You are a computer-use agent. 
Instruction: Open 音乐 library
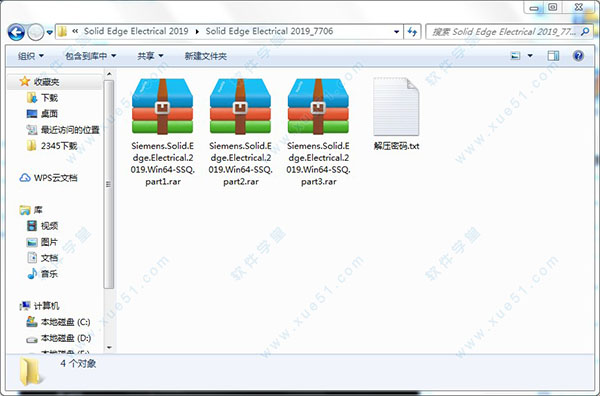49,274
